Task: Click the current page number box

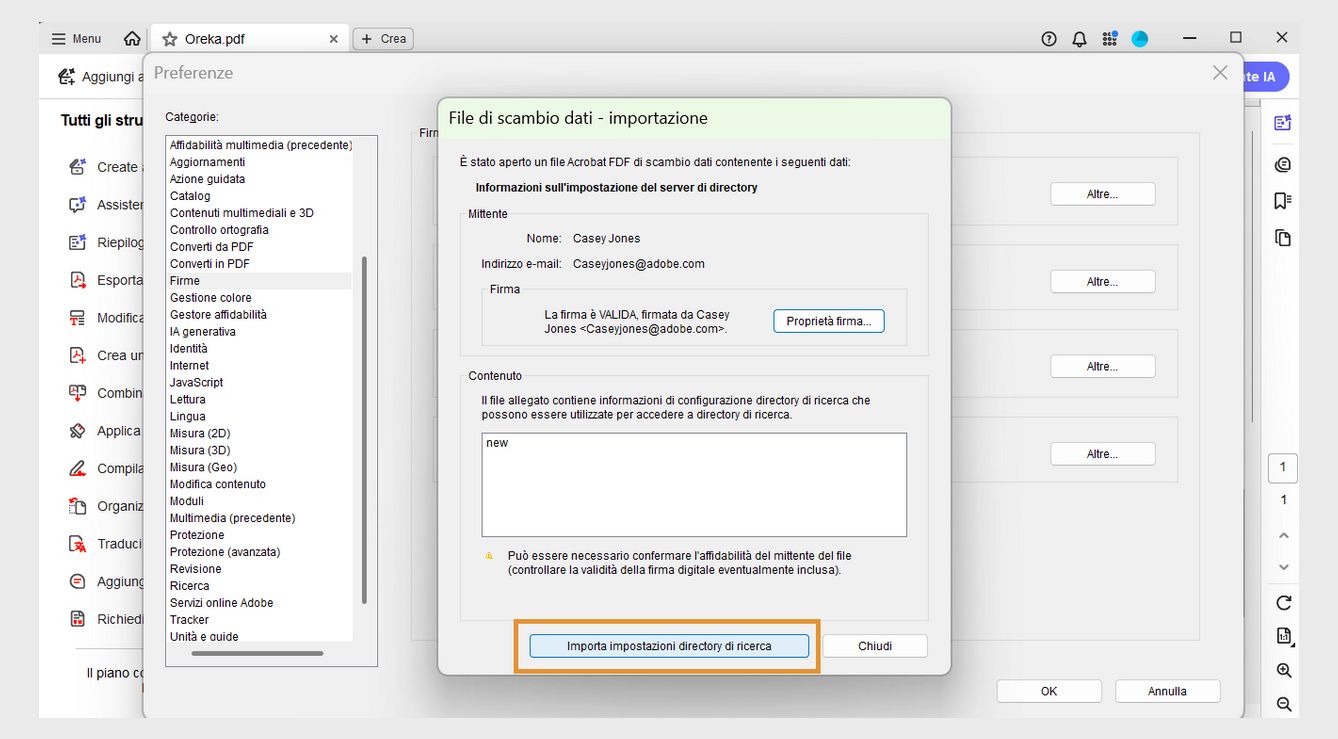Action: [1283, 468]
